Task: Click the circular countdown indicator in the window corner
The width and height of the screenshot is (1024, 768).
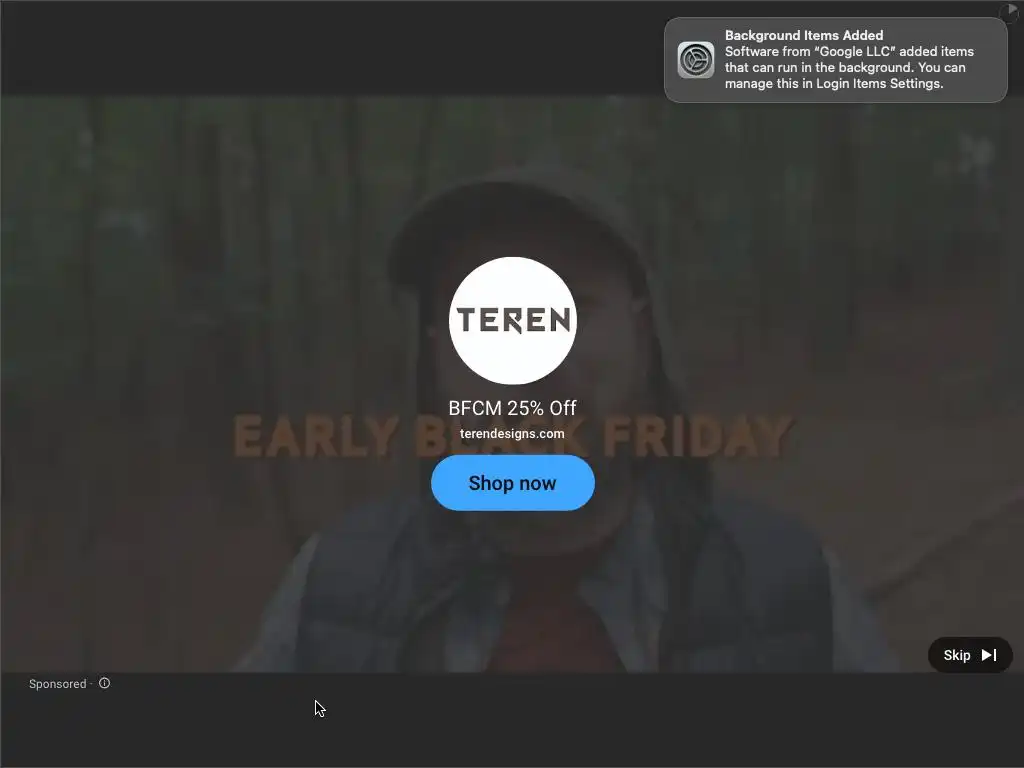Action: click(1011, 11)
